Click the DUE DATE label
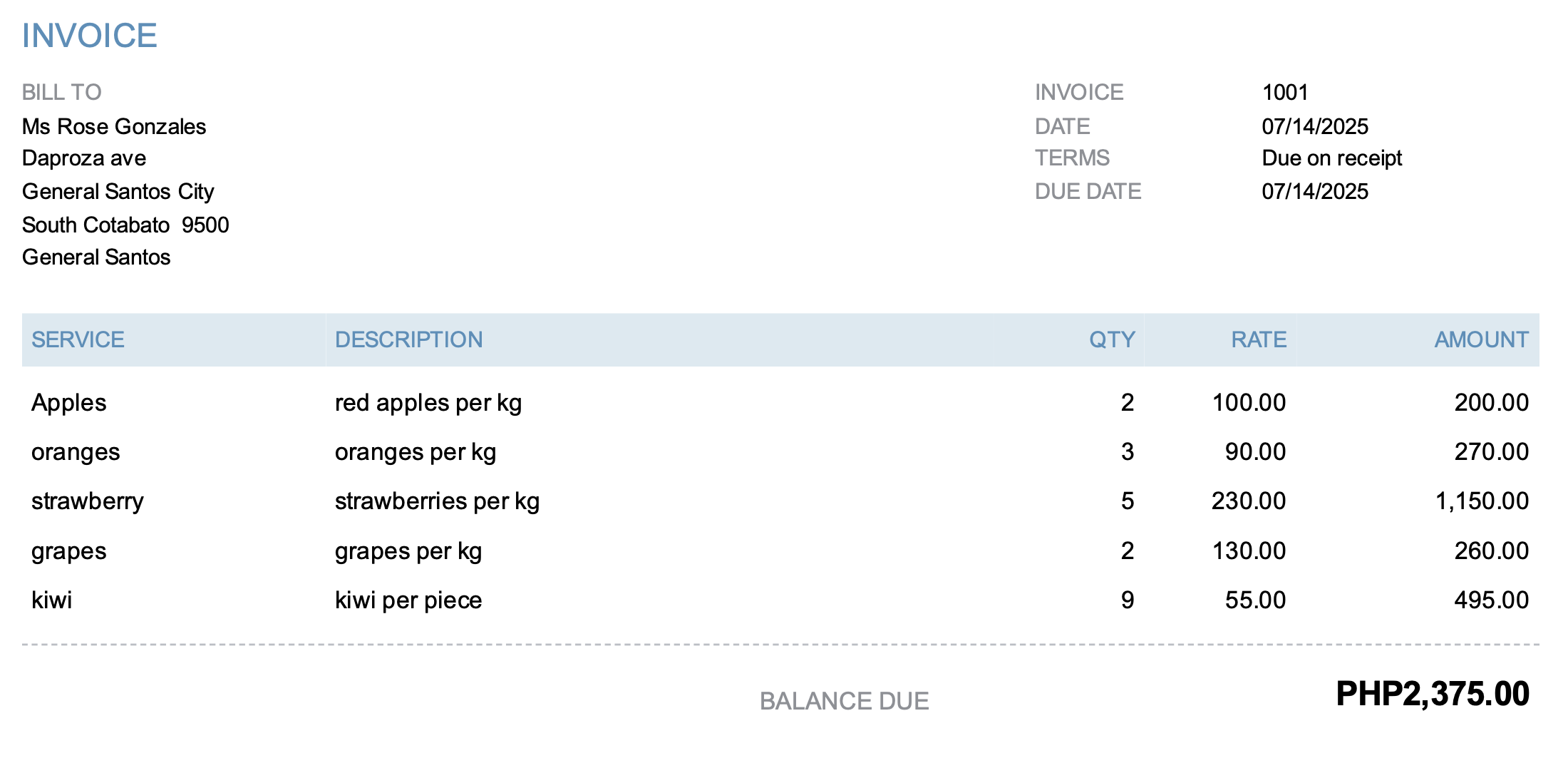 (1088, 191)
